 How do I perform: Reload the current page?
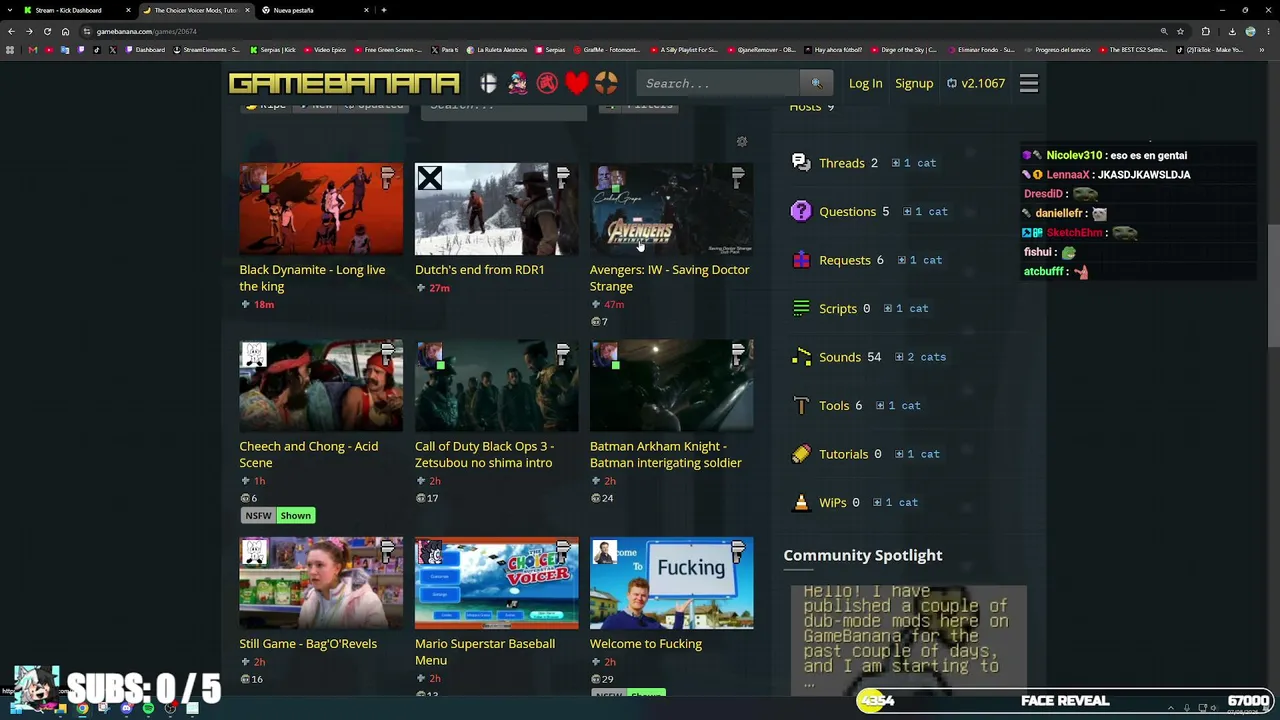[x=47, y=31]
